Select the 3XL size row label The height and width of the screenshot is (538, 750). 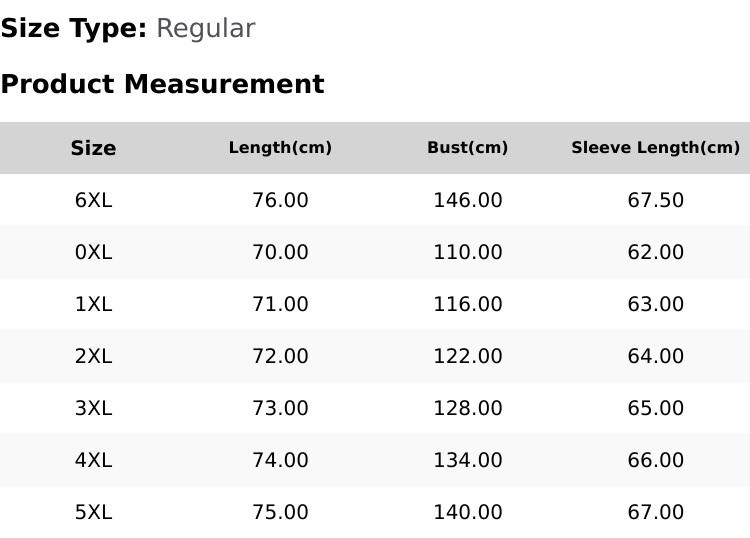pos(93,408)
